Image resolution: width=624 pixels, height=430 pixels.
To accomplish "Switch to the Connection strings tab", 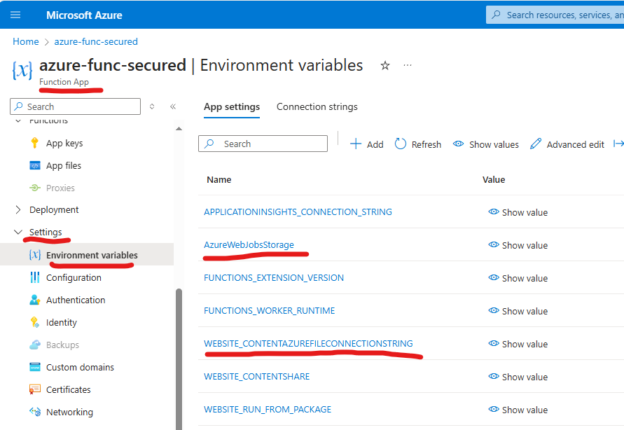I will coord(316,107).
